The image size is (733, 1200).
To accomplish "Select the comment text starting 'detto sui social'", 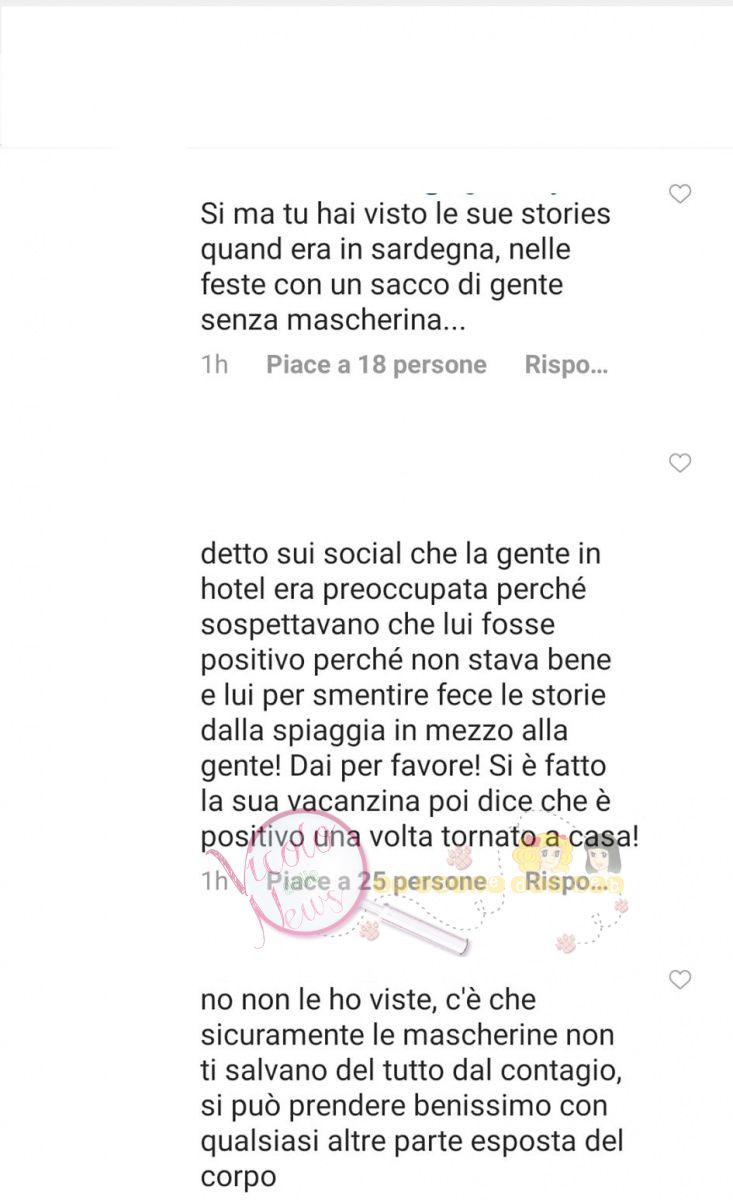I will 420,711.
